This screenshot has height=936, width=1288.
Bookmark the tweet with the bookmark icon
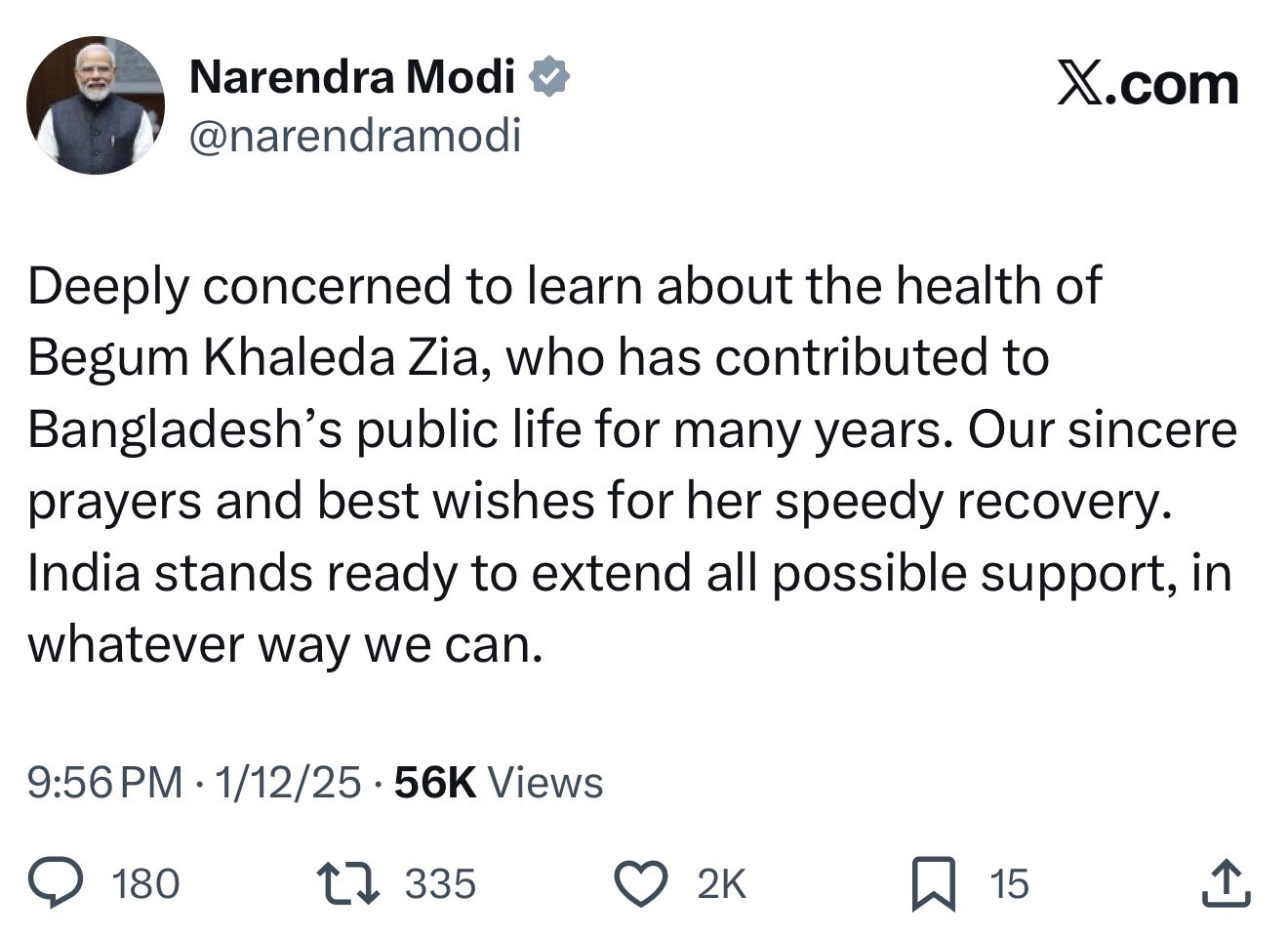pyautogui.click(x=933, y=883)
